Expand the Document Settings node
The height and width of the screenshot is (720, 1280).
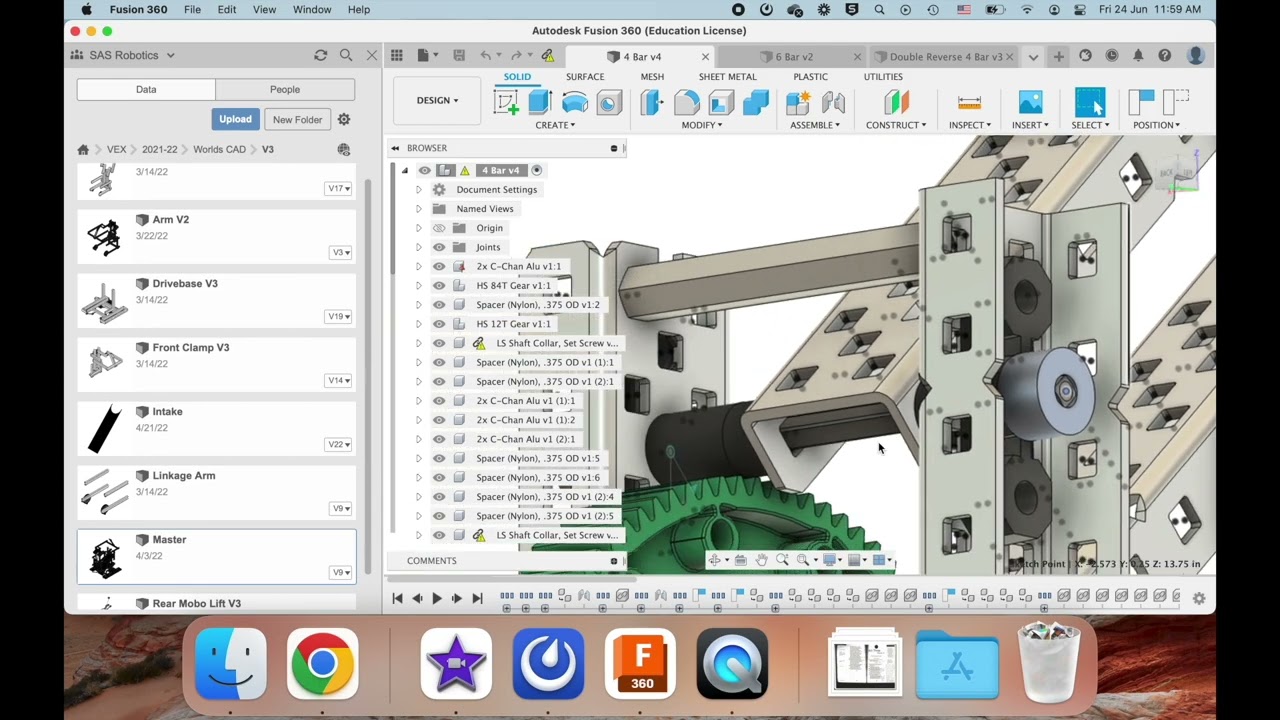(x=418, y=190)
